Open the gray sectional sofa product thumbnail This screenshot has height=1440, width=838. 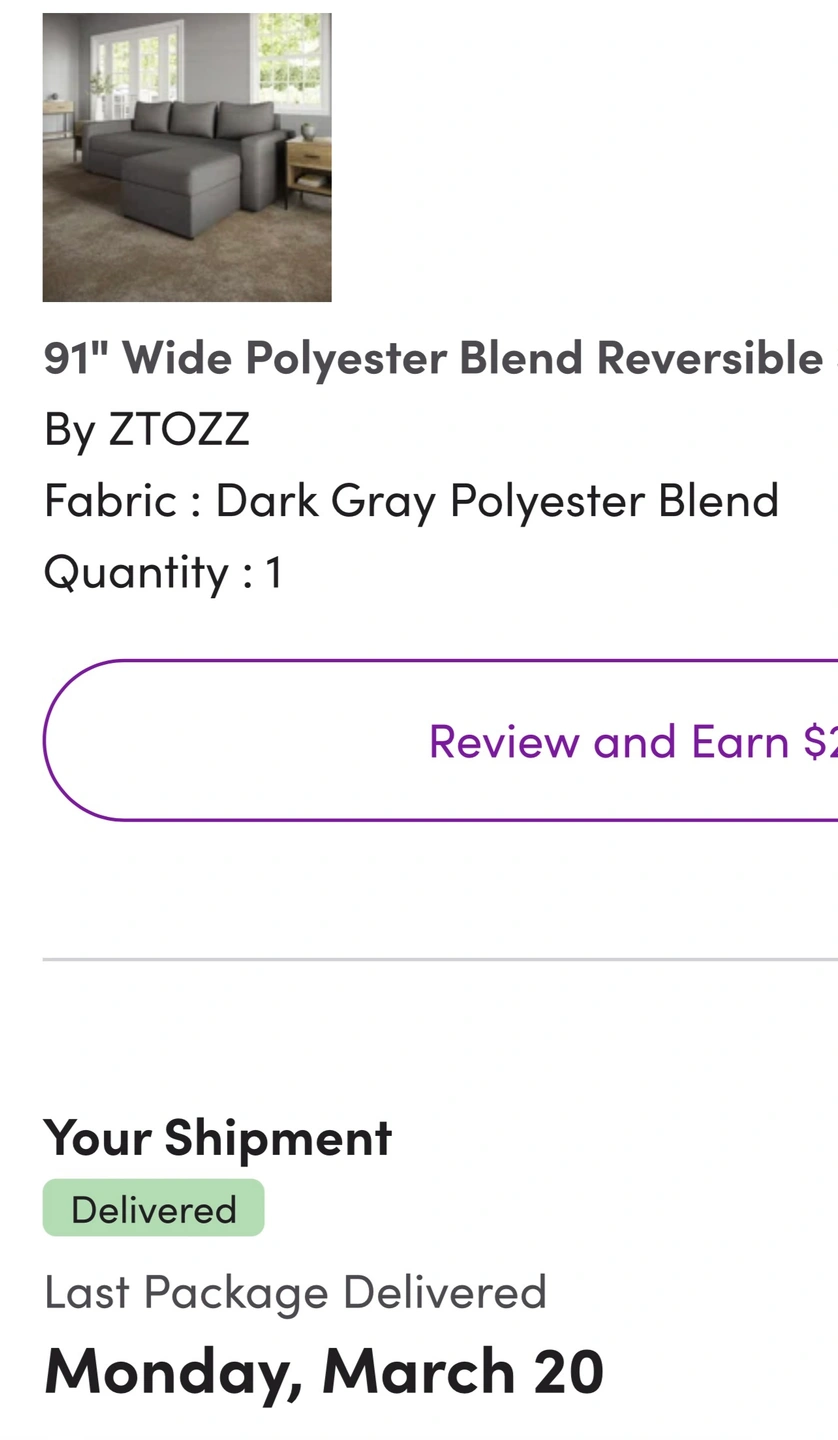click(187, 157)
